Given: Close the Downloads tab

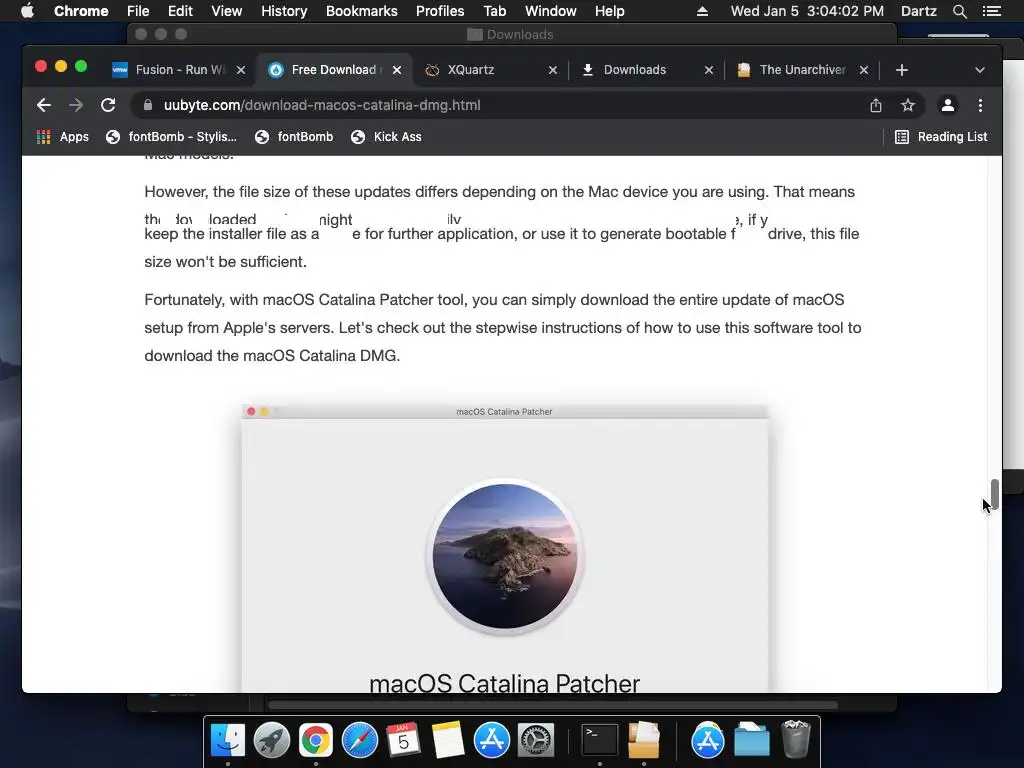Looking at the screenshot, I should [709, 70].
